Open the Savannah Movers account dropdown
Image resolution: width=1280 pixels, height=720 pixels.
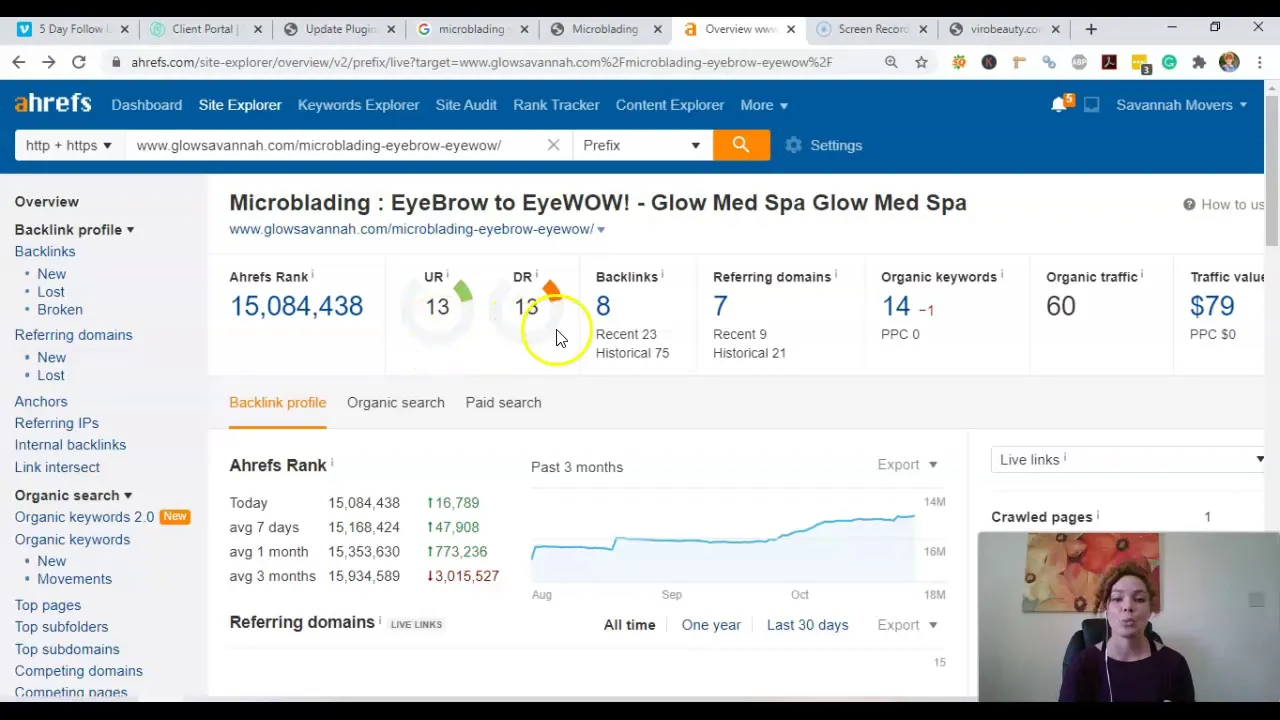click(x=1182, y=105)
